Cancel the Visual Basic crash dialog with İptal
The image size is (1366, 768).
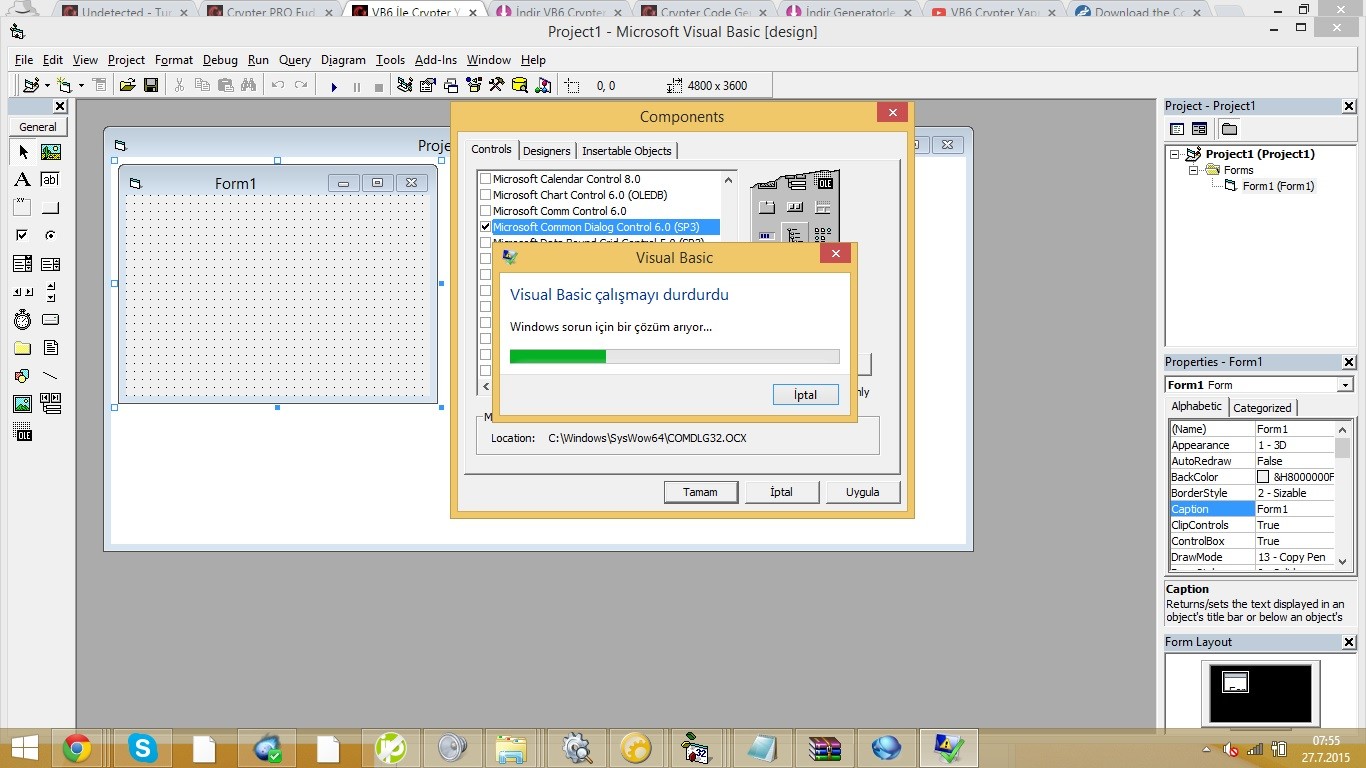(805, 395)
